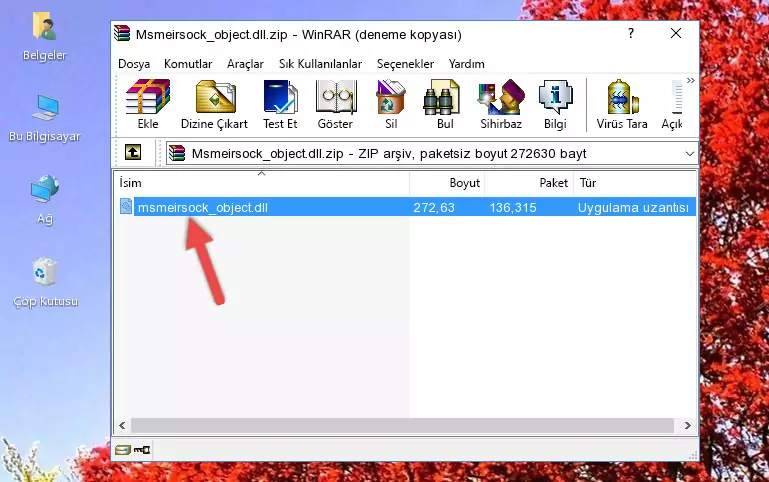This screenshot has height=482, width=769.
Task: Sort by the İsim column header
Action: point(262,183)
